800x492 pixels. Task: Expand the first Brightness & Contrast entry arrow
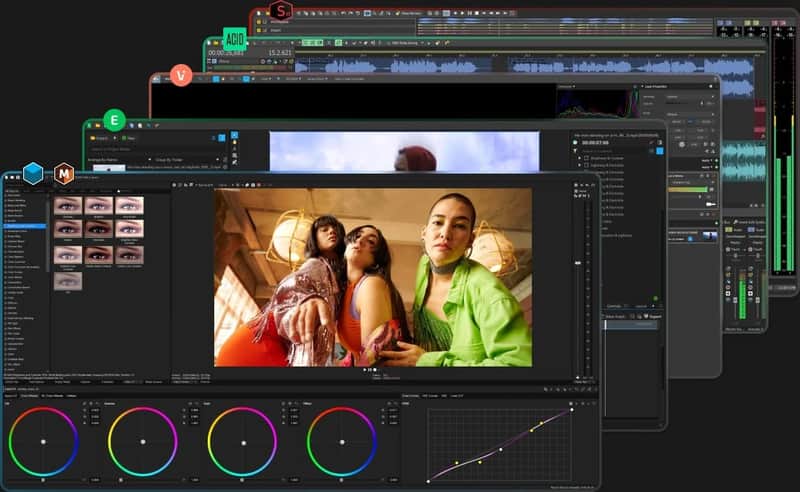pos(580,158)
